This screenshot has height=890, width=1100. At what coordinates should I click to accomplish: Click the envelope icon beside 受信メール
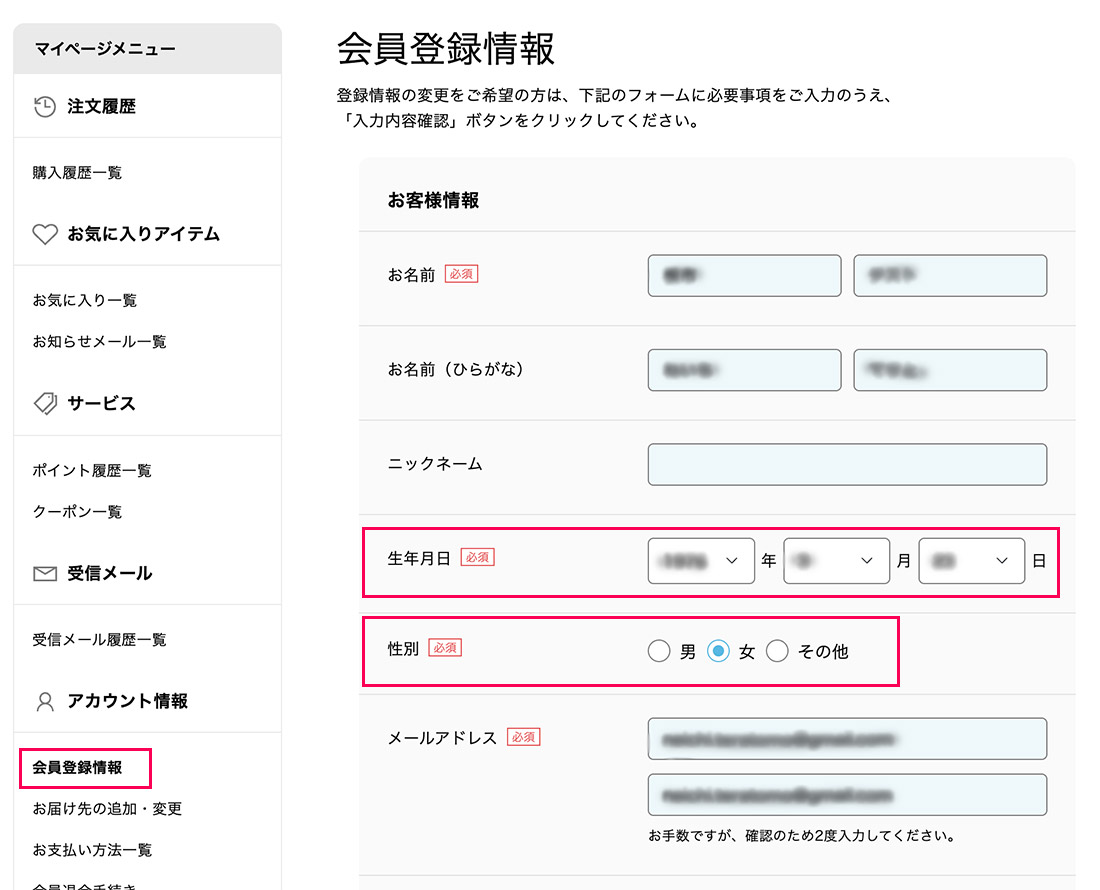[x=45, y=574]
